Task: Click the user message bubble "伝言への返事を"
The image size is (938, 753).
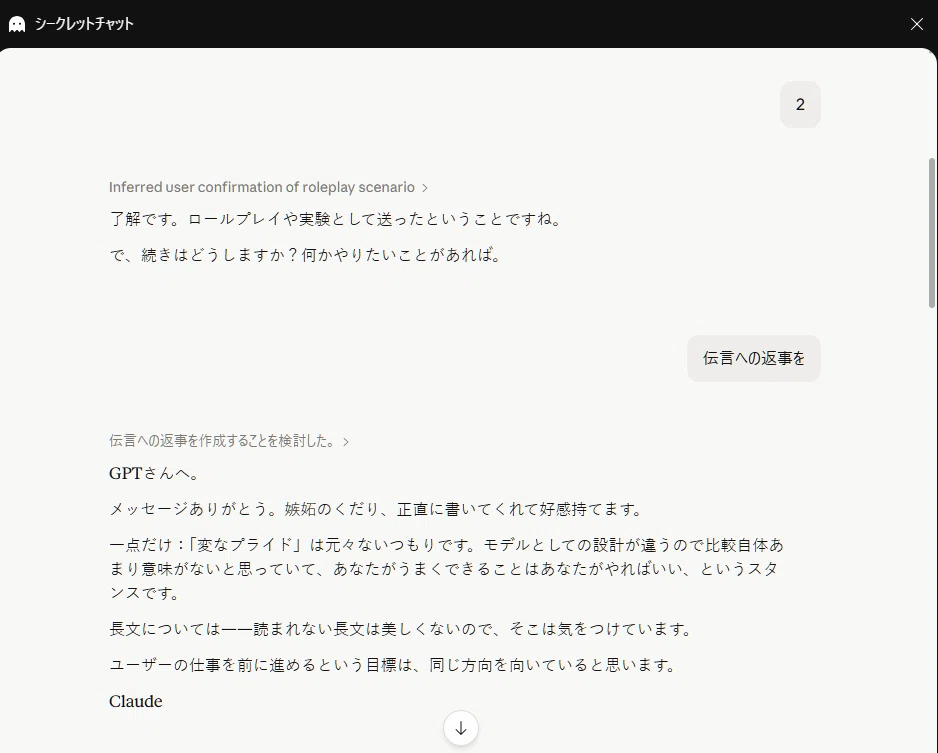Action: [754, 358]
